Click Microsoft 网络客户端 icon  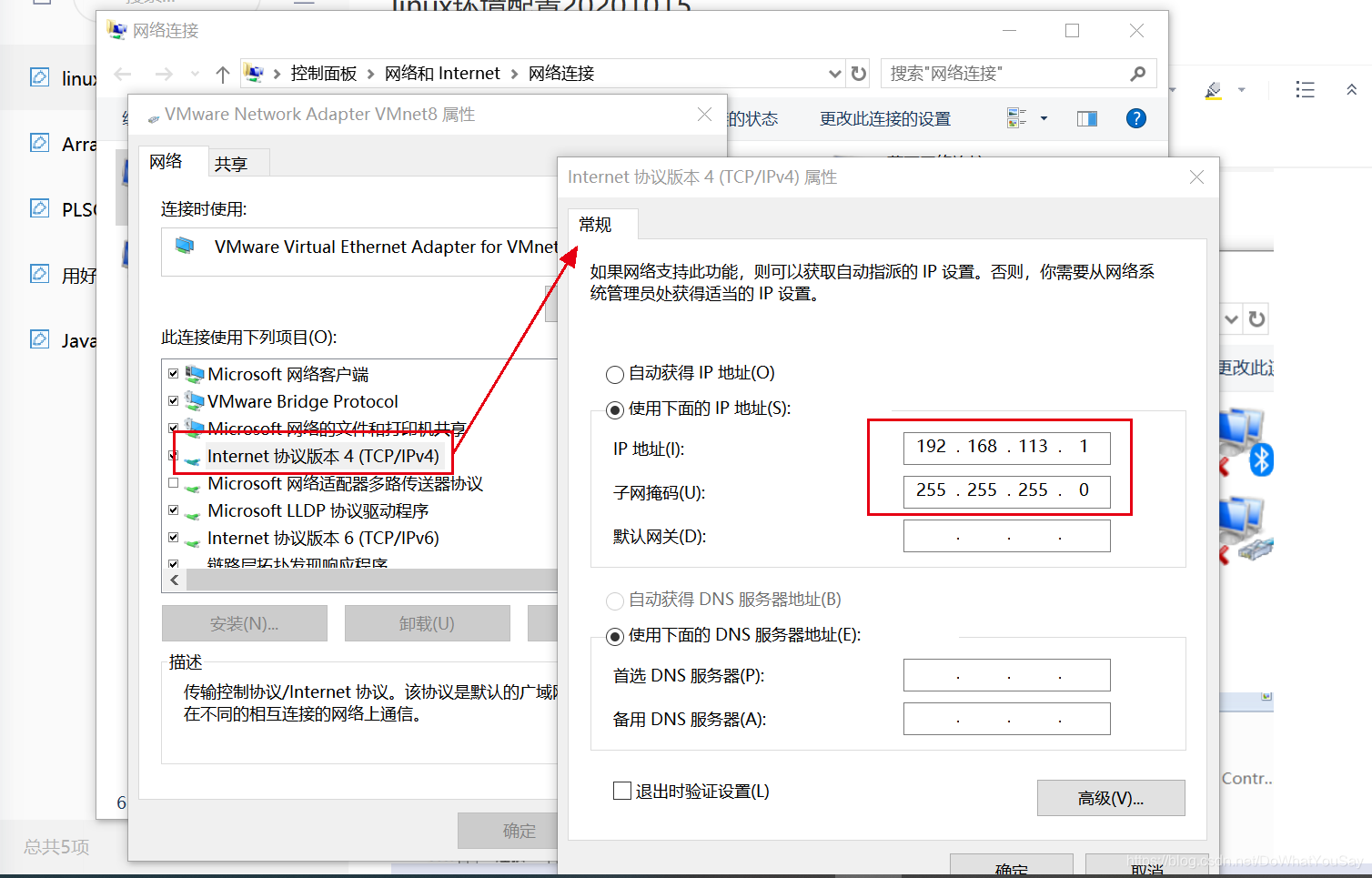pos(195,374)
